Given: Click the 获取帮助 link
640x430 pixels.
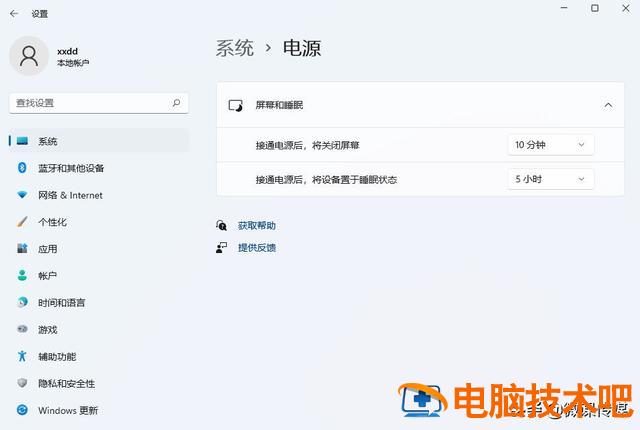Looking at the screenshot, I should 256,226.
